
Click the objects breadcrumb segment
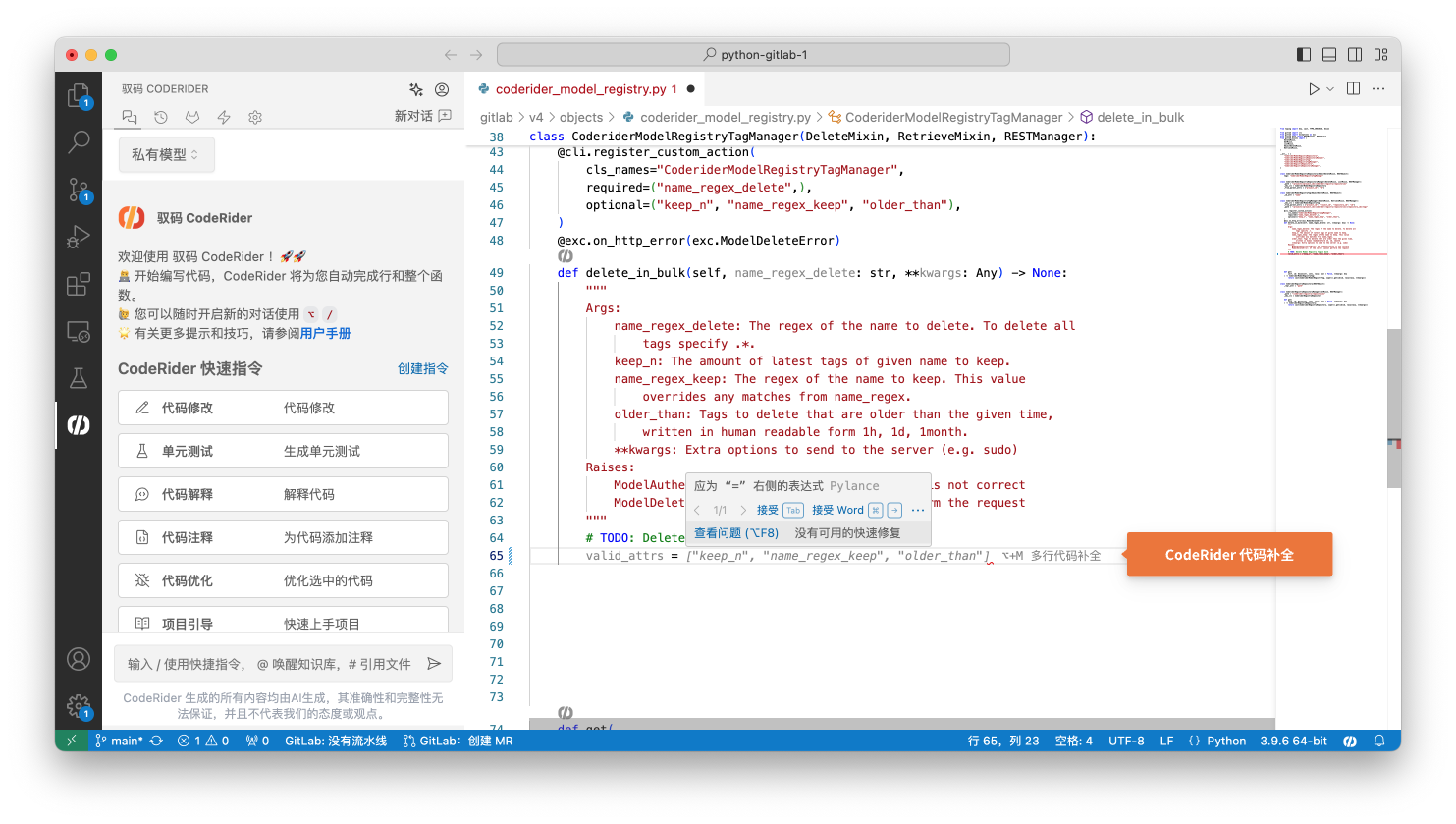[581, 117]
